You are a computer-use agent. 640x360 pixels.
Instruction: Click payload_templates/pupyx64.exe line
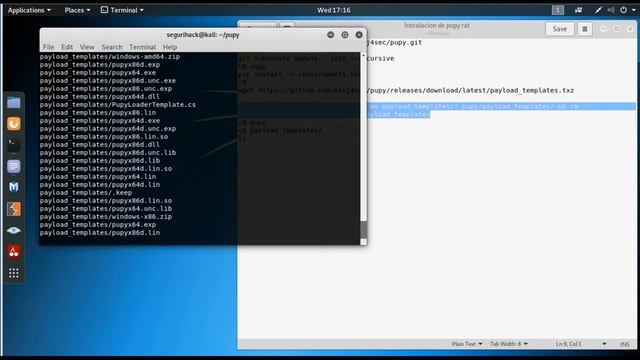(98, 73)
